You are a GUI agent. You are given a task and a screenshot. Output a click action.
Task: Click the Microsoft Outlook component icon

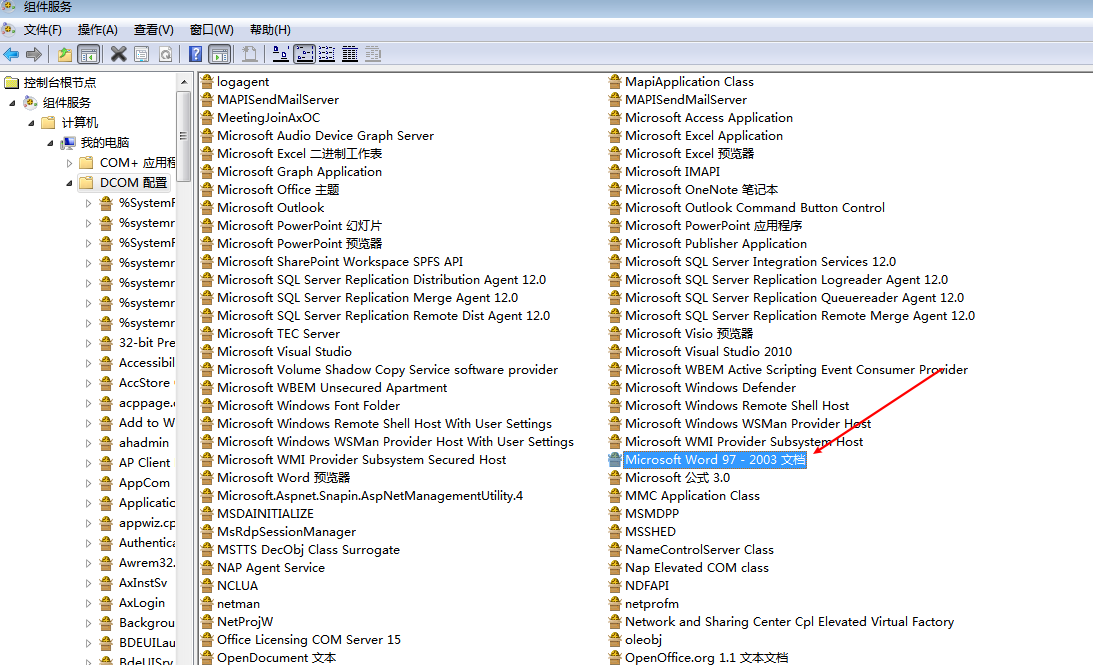click(207, 208)
